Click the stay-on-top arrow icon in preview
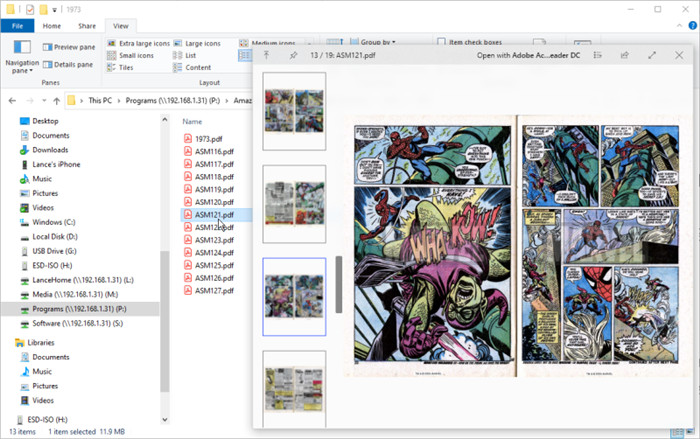700x439 pixels. click(x=267, y=55)
